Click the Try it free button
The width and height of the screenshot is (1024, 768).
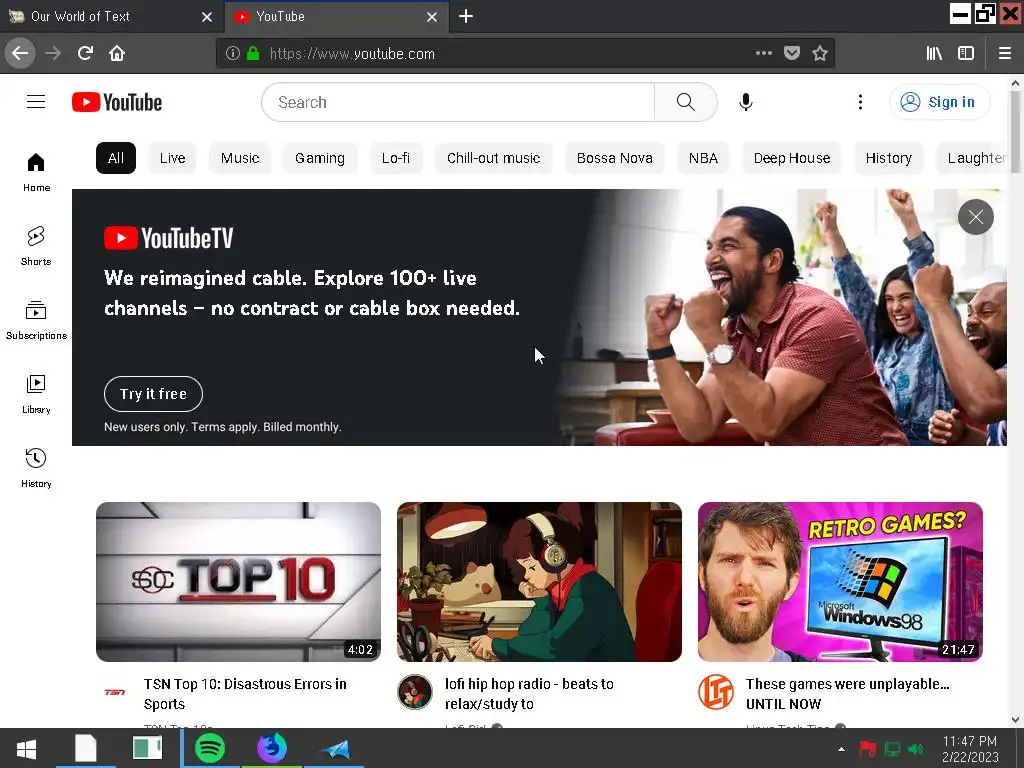[x=153, y=394]
